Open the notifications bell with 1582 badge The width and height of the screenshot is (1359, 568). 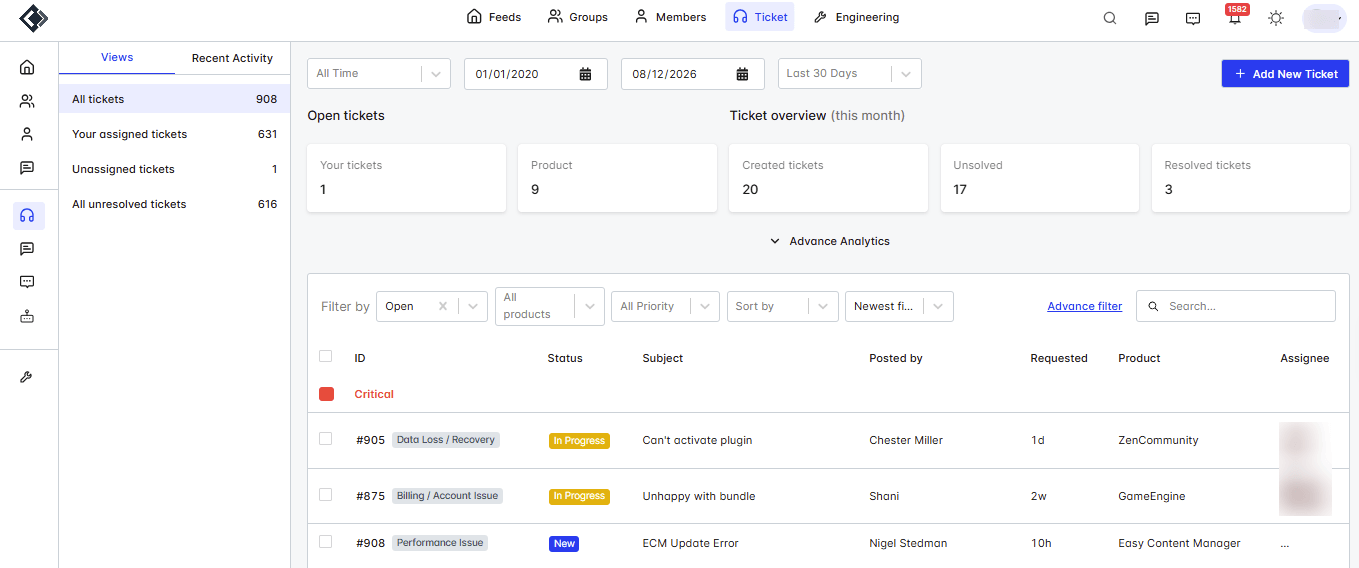pyautogui.click(x=1235, y=17)
